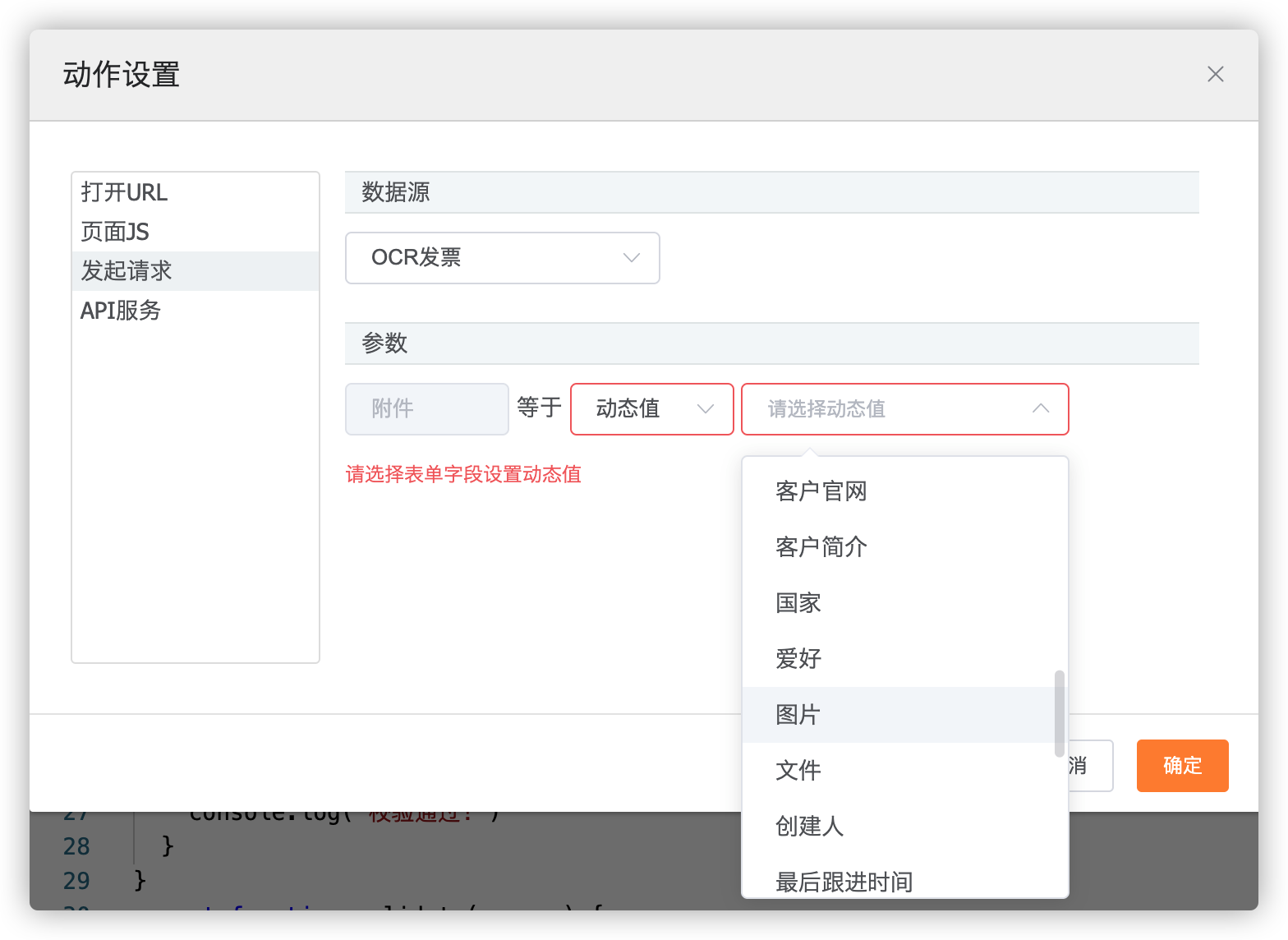1288x940 pixels.
Task: Select 打开URL action type
Action: 124,192
